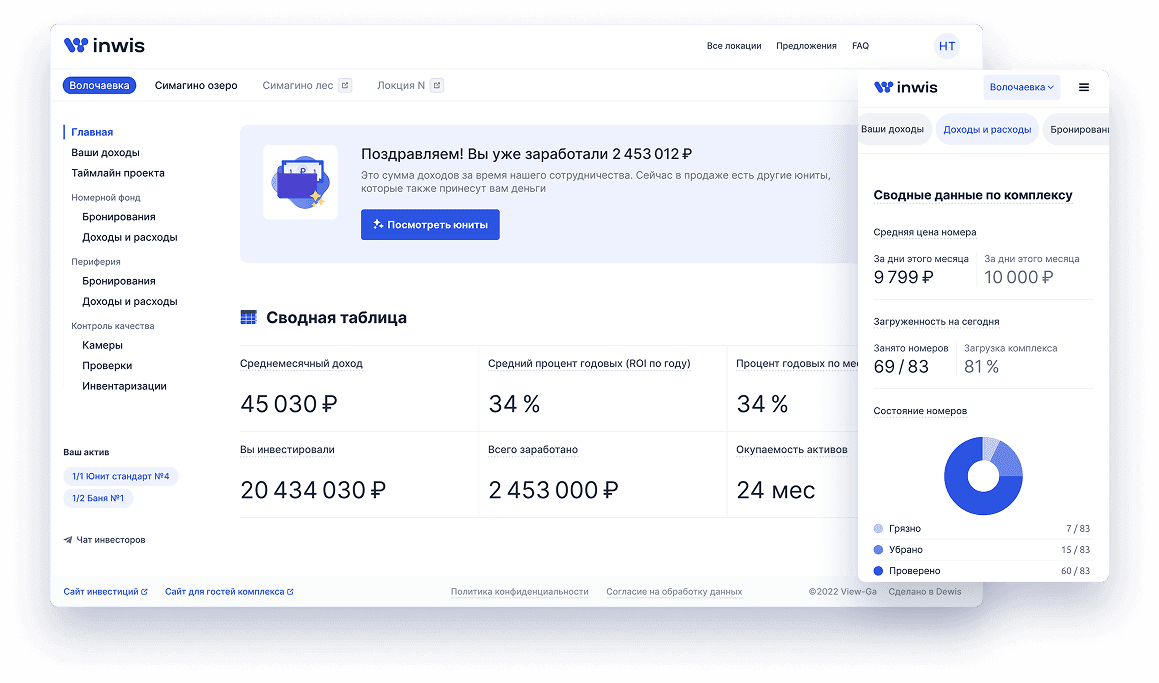Open Чат инвесторов link

pyautogui.click(x=105, y=540)
